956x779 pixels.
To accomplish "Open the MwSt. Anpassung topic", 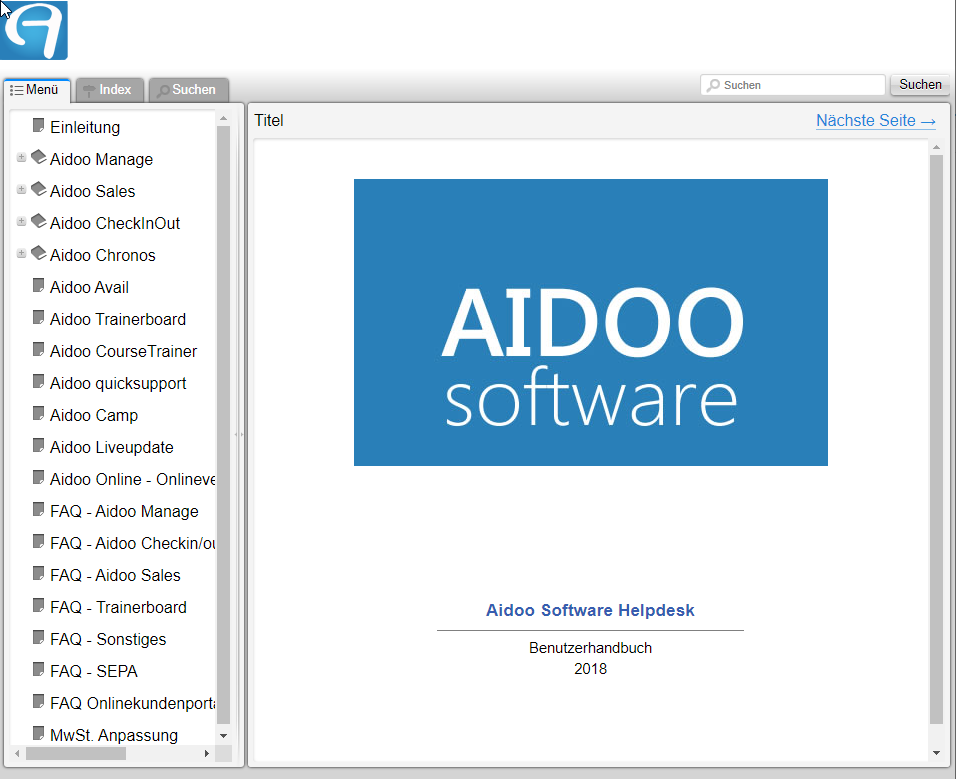I will pos(114,735).
